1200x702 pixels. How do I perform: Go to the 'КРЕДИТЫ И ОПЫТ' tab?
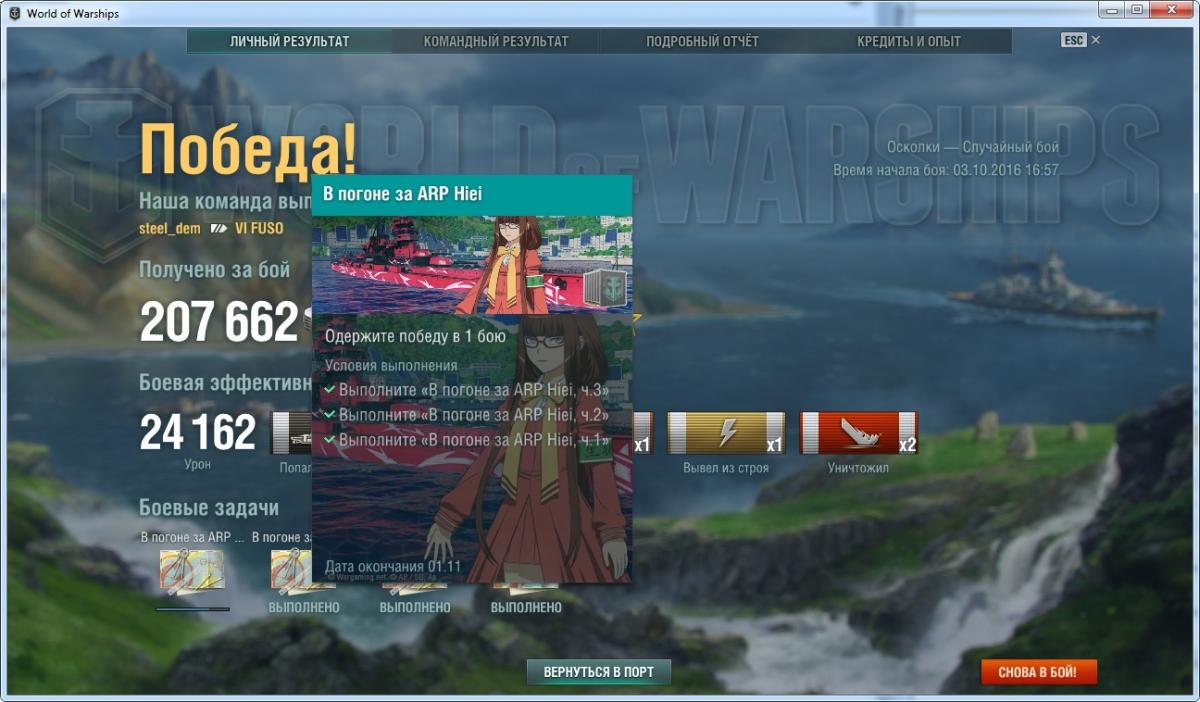point(909,41)
